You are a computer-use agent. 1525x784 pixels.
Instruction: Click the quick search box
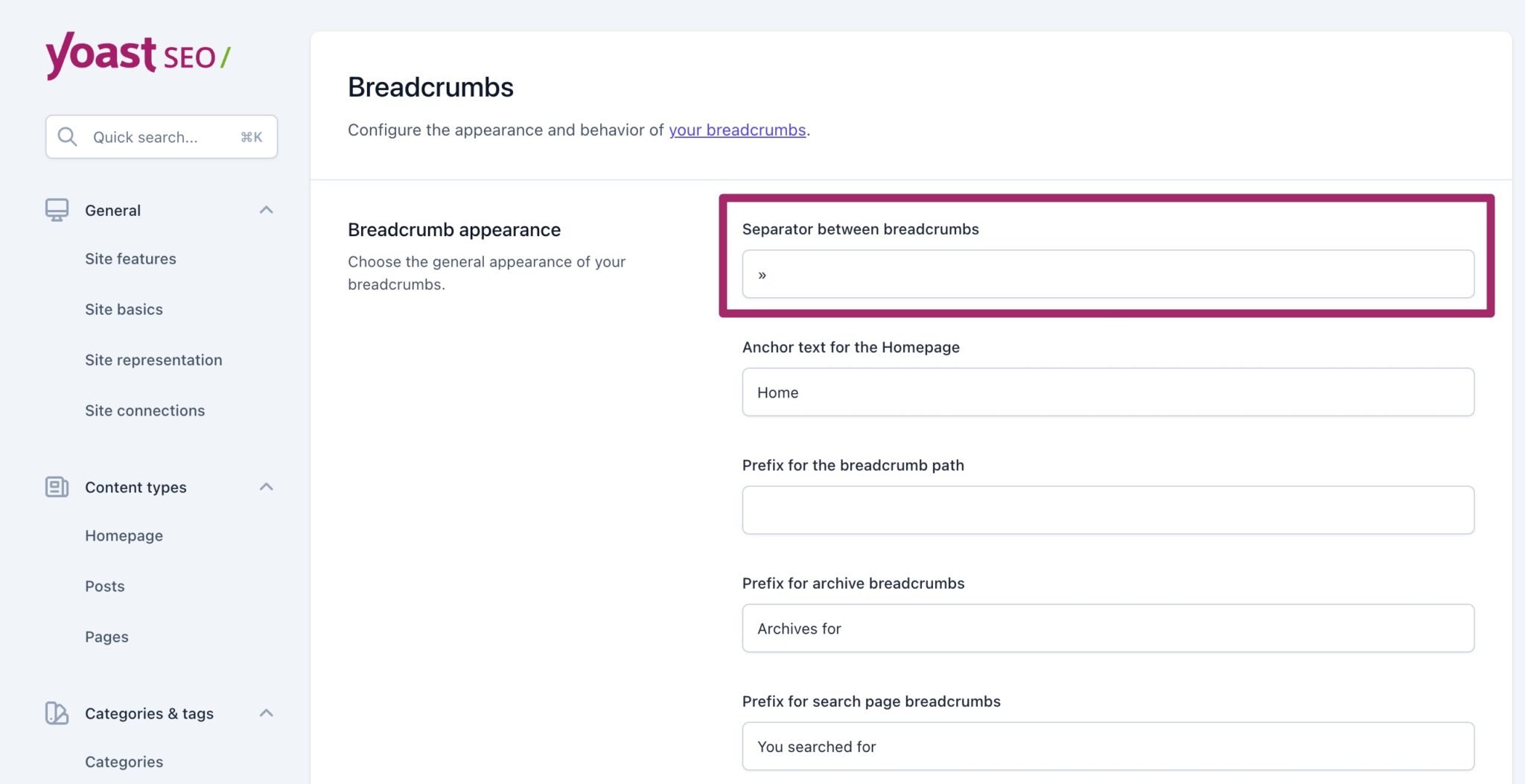point(161,136)
